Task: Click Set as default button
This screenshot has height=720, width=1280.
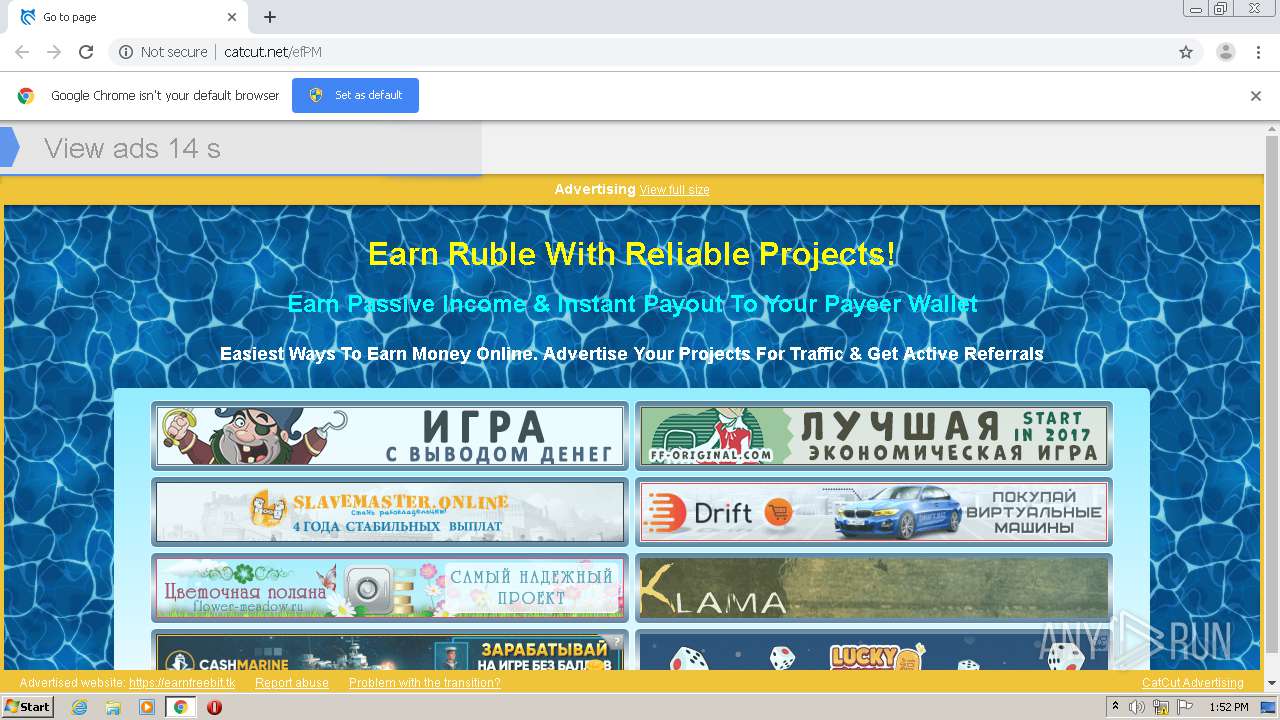Action: click(355, 95)
